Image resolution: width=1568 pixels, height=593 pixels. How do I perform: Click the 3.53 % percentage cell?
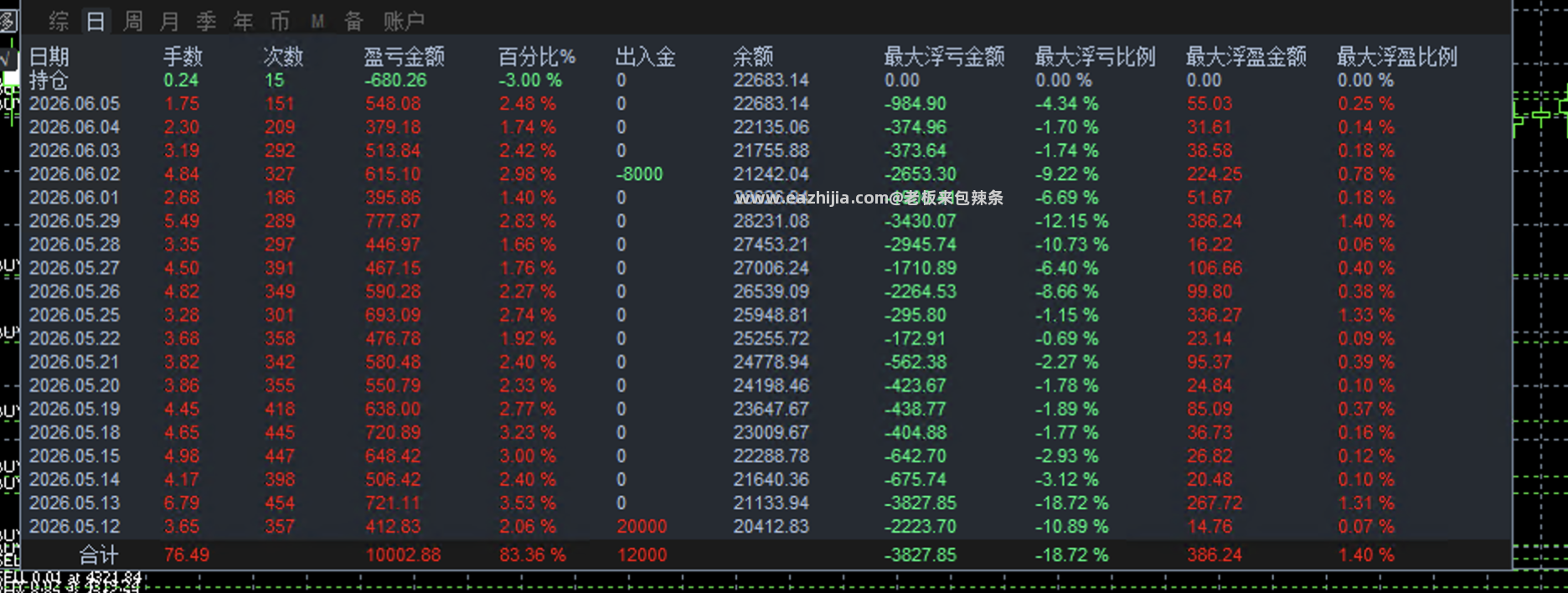tap(528, 503)
